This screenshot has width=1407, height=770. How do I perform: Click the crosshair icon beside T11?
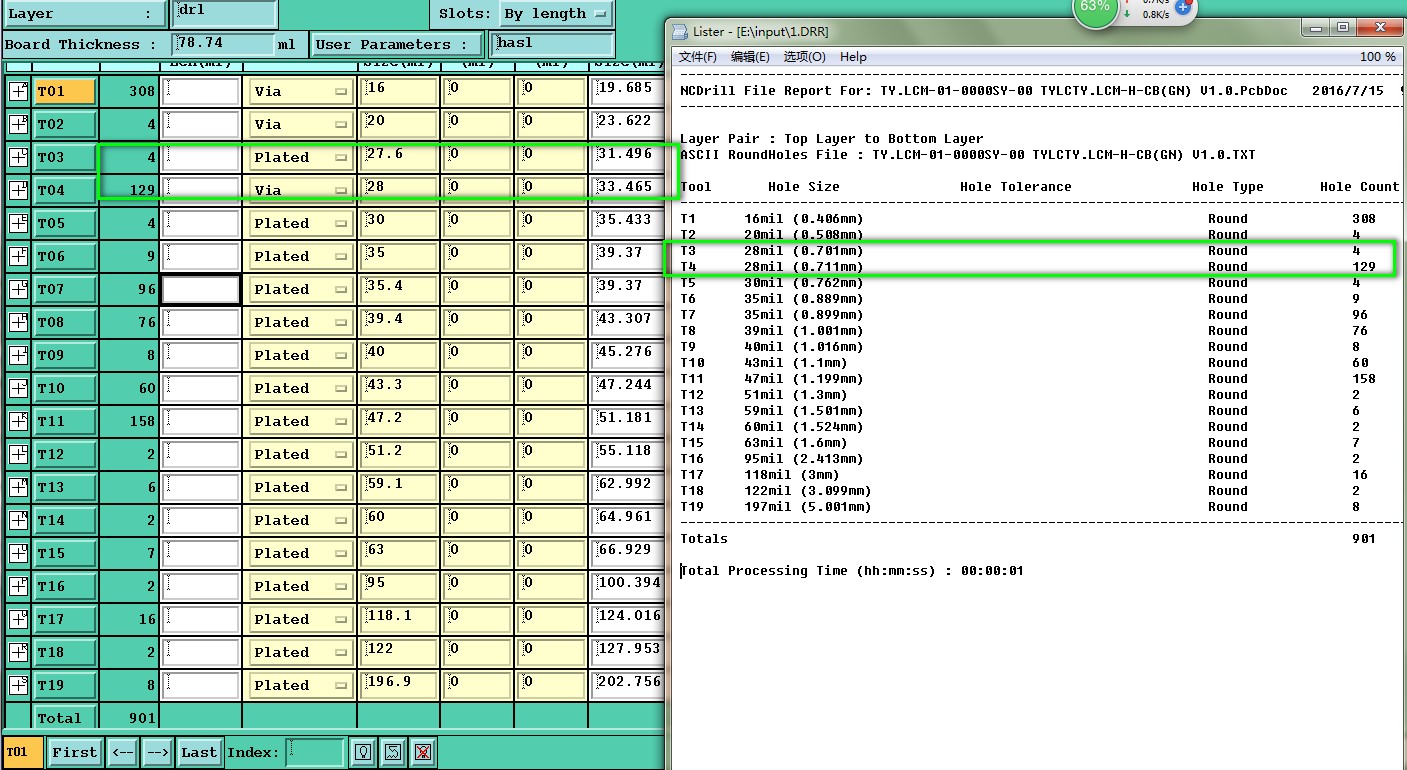[19, 421]
